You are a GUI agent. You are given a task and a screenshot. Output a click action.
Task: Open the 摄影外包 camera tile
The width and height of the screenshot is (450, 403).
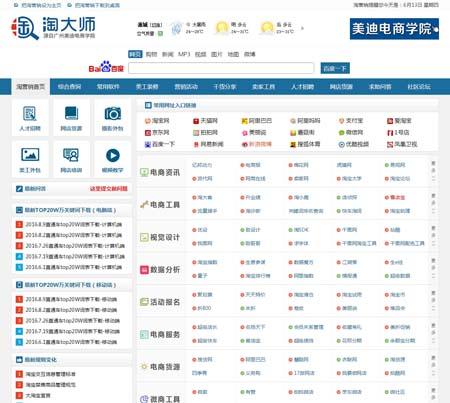[113, 117]
